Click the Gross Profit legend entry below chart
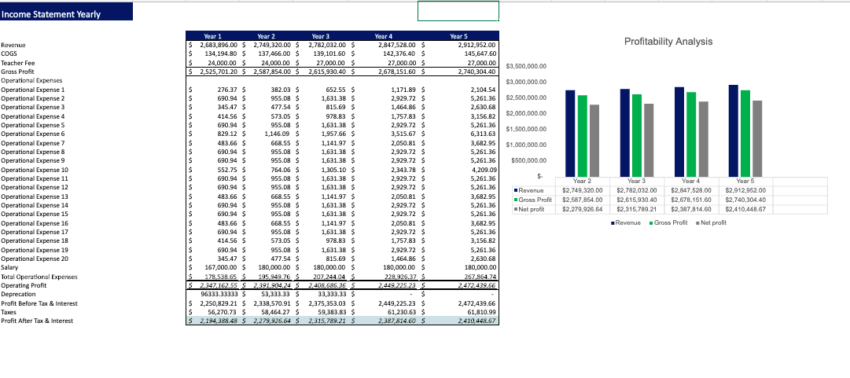Viewport: 850px width, 378px height. (668, 223)
